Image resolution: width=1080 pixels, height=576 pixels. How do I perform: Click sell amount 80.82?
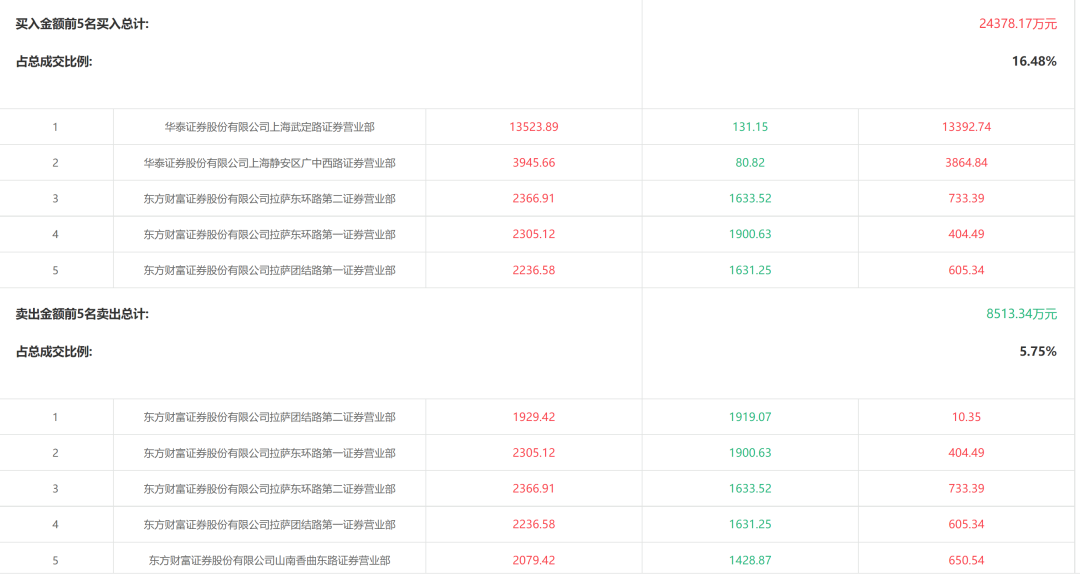750,163
